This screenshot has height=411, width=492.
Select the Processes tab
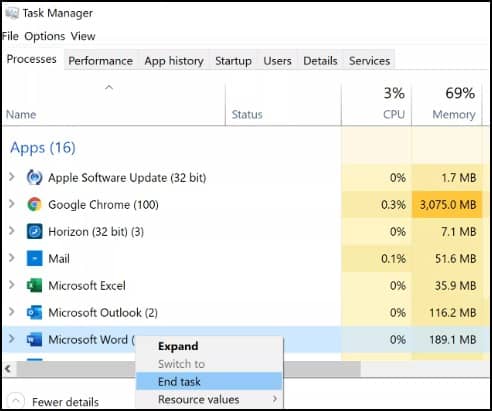(32, 59)
